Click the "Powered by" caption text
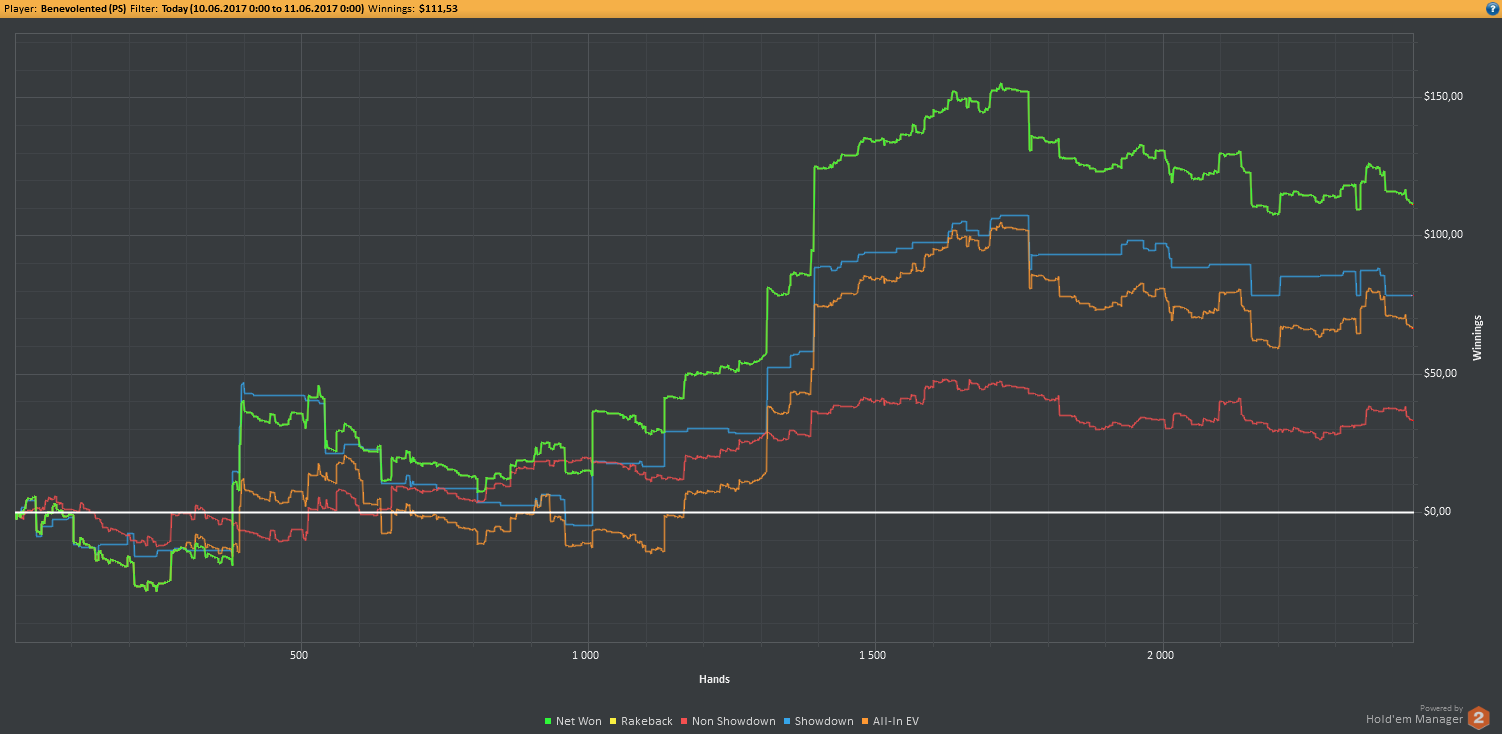This screenshot has width=1502, height=734. click(1441, 708)
